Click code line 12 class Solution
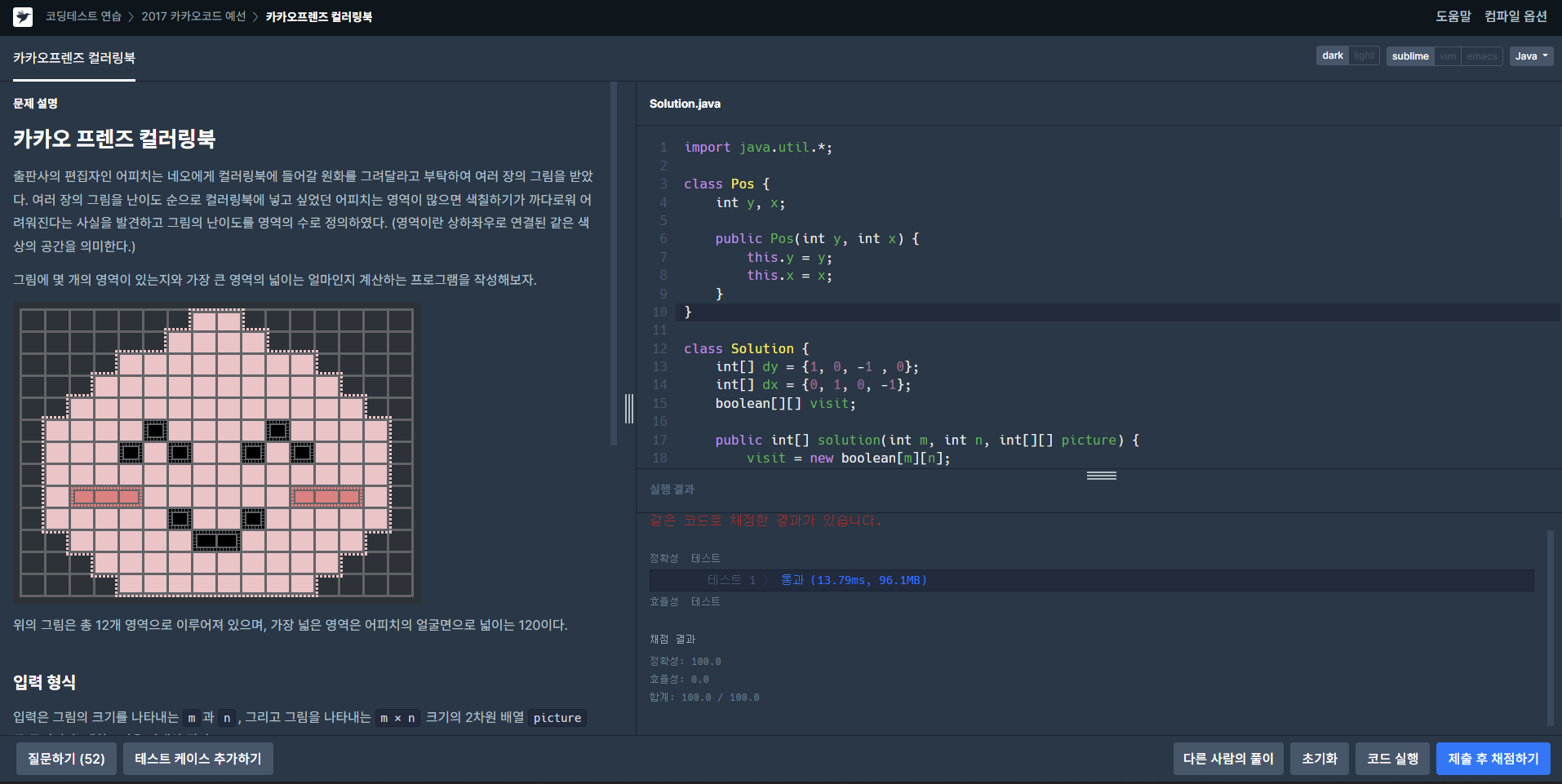The height and width of the screenshot is (784, 1562). point(746,349)
